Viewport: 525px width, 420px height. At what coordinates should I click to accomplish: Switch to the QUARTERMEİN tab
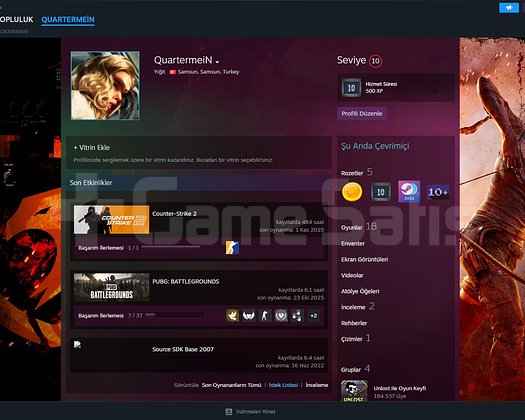point(68,19)
